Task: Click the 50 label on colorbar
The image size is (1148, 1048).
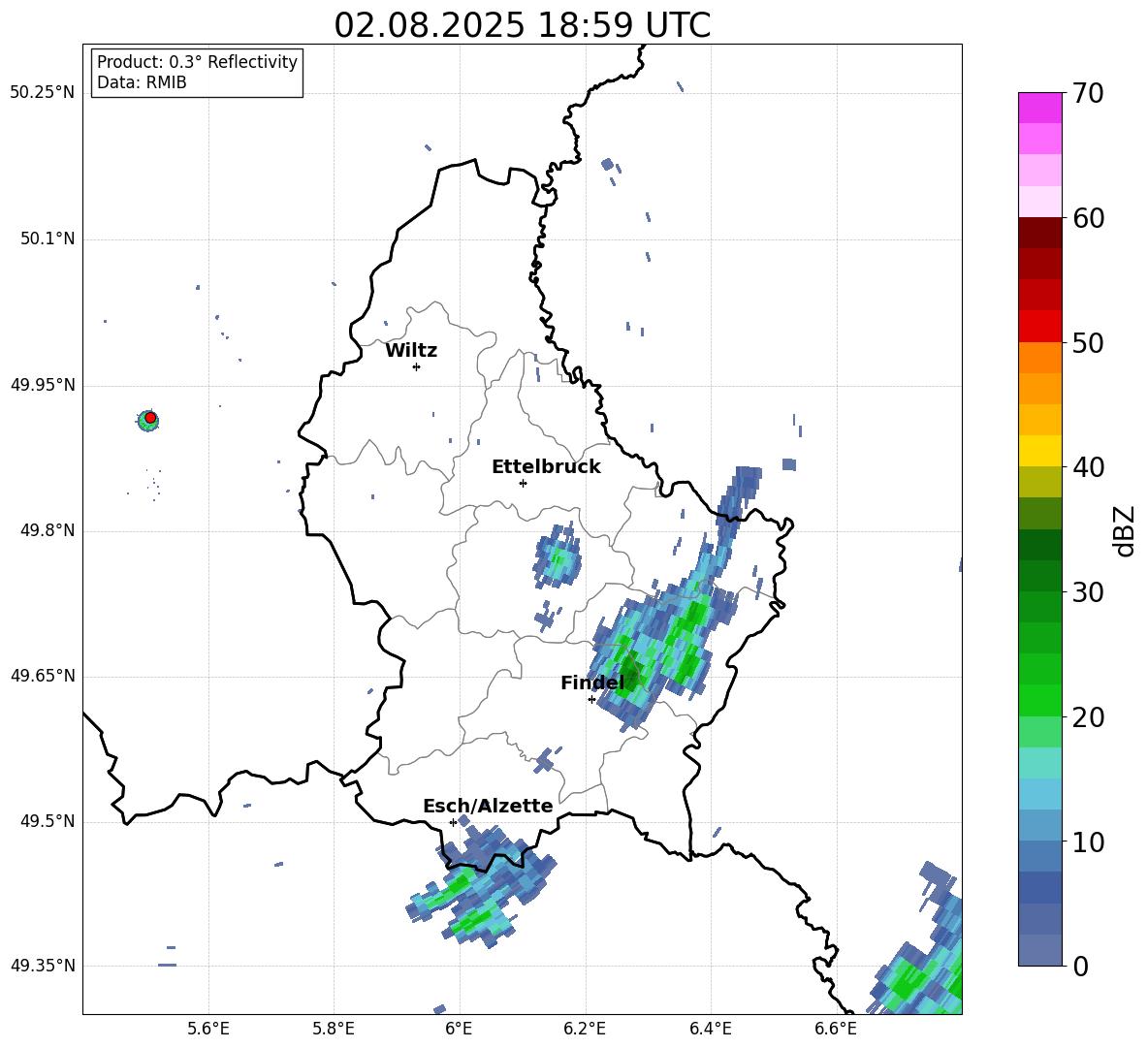Action: (1088, 343)
